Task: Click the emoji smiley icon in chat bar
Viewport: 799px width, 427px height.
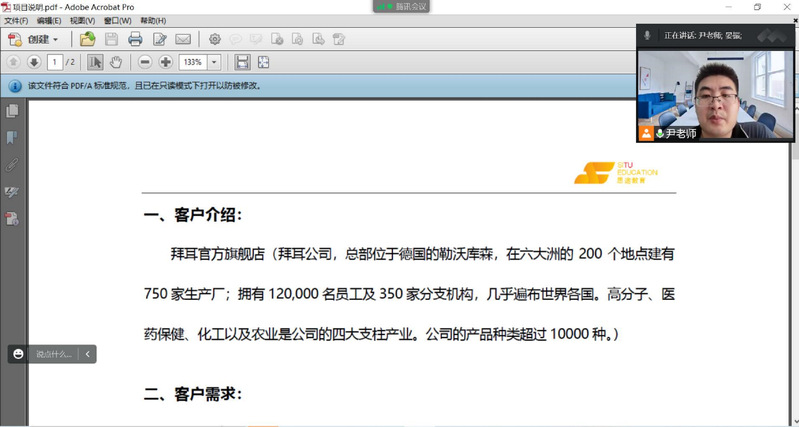Action: (18, 354)
